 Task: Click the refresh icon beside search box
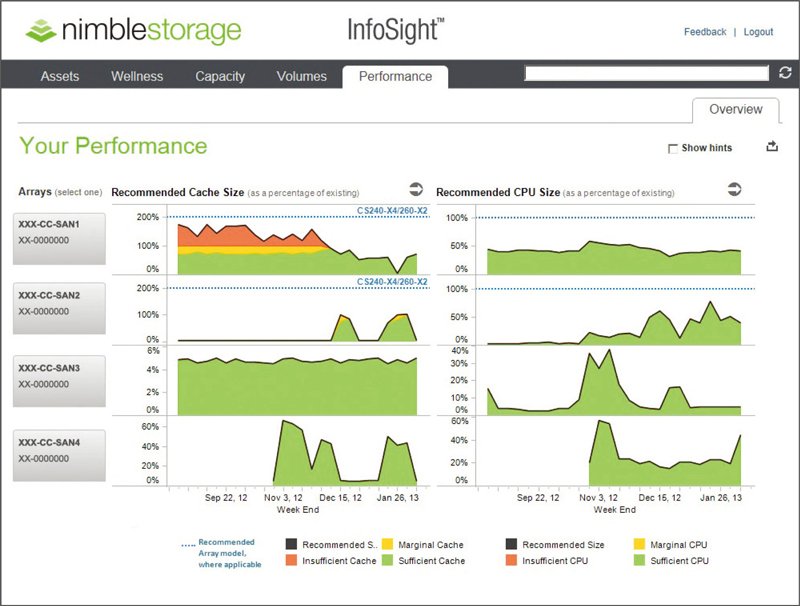point(785,73)
